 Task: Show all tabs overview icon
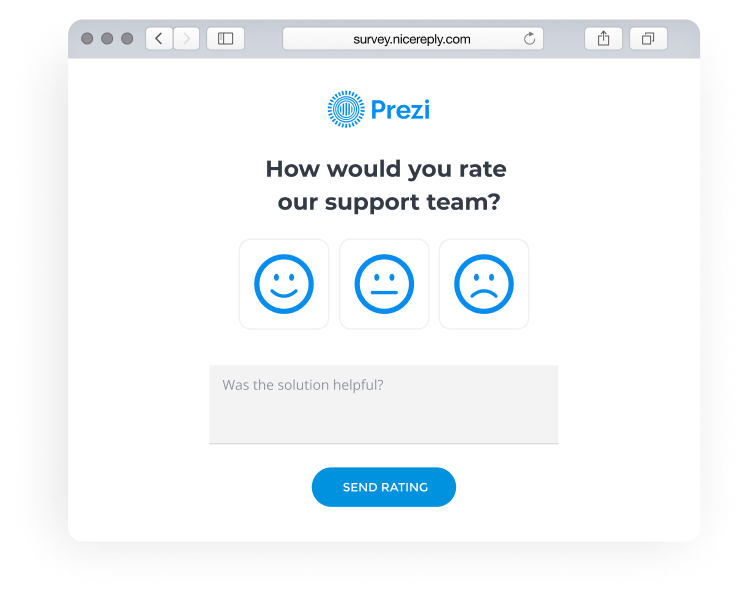[648, 39]
